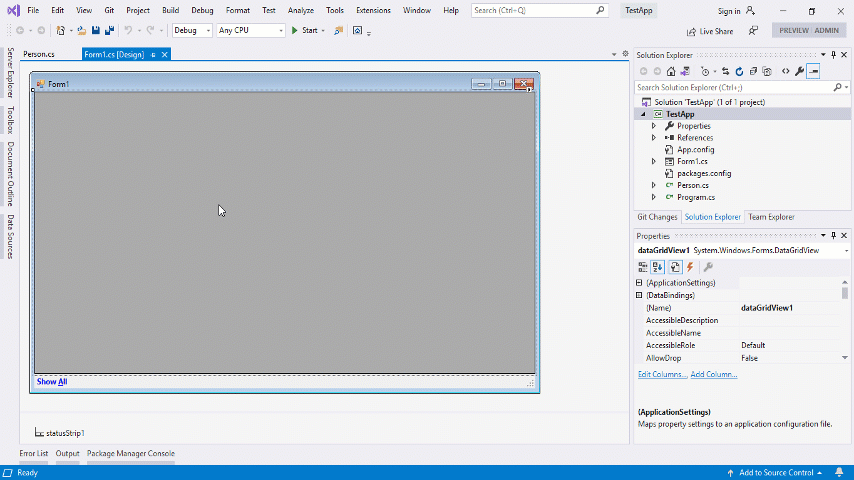The width and height of the screenshot is (854, 480).
Task: Click Sync with Active Document icon
Action: pyautogui.click(x=725, y=71)
